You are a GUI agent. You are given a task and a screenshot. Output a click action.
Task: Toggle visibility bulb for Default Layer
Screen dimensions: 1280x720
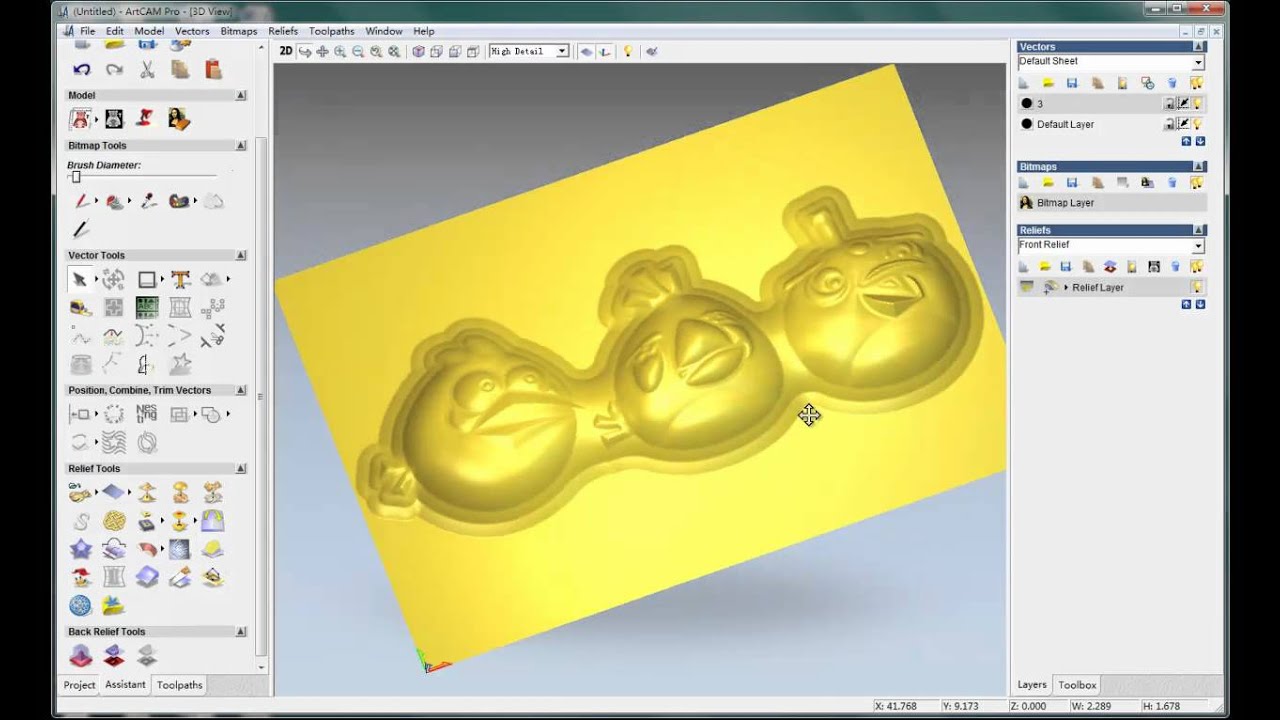point(1197,124)
